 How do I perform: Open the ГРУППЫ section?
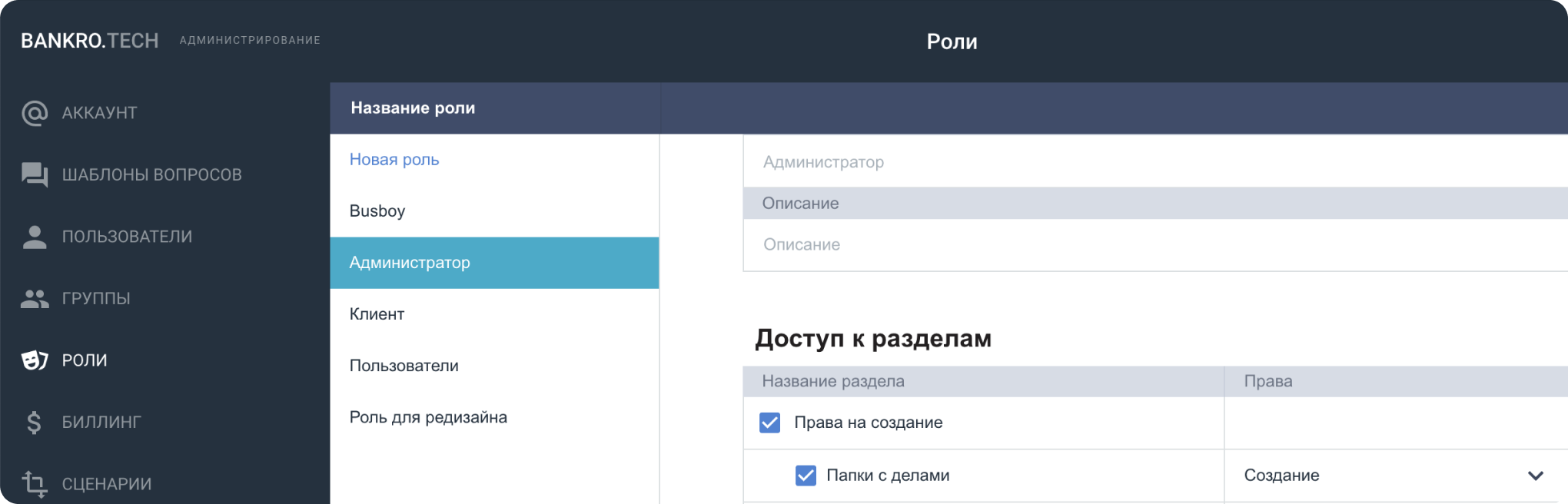pos(95,298)
